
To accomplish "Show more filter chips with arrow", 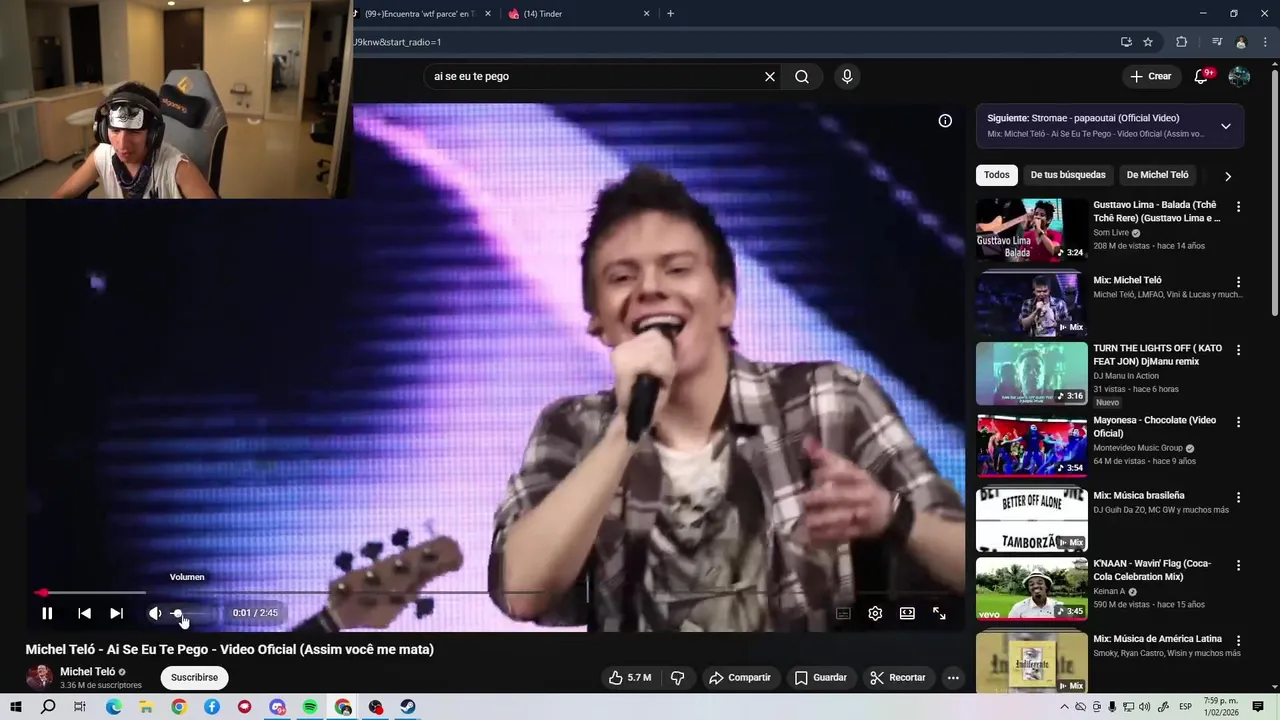I will click(1228, 176).
